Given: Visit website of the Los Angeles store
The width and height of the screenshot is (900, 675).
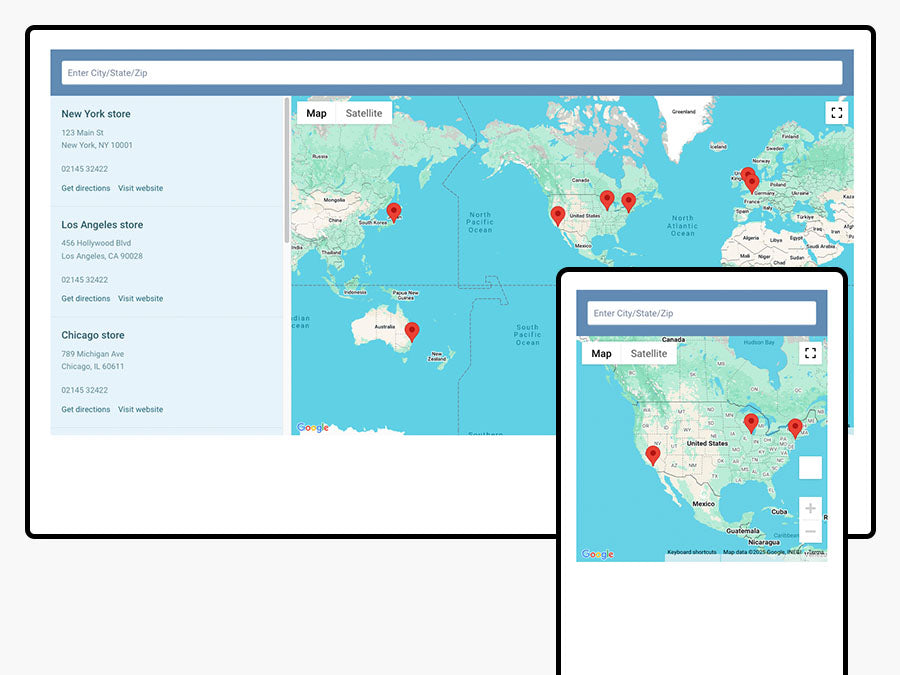Looking at the screenshot, I should [x=140, y=298].
